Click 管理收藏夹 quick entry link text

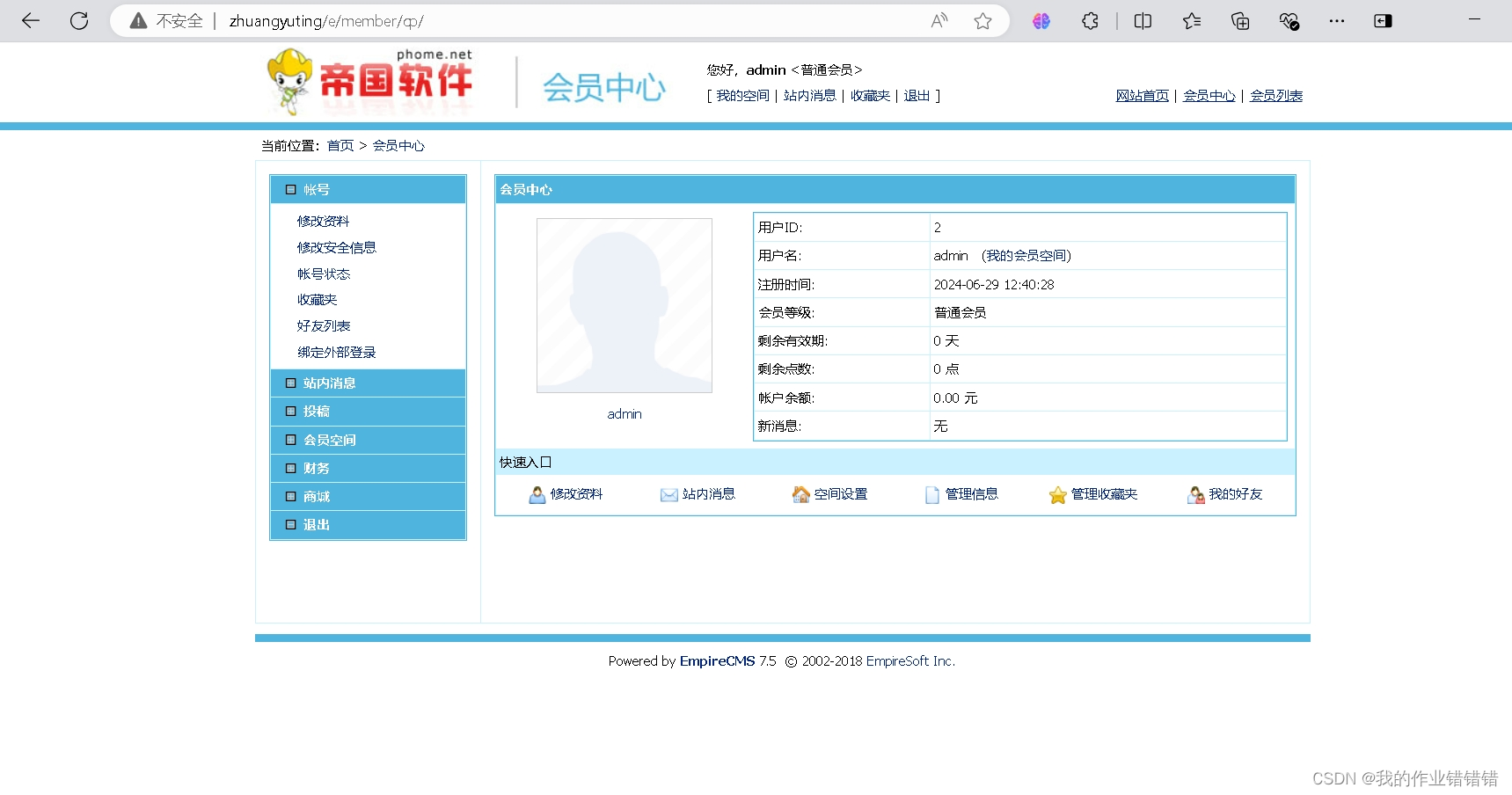1104,494
